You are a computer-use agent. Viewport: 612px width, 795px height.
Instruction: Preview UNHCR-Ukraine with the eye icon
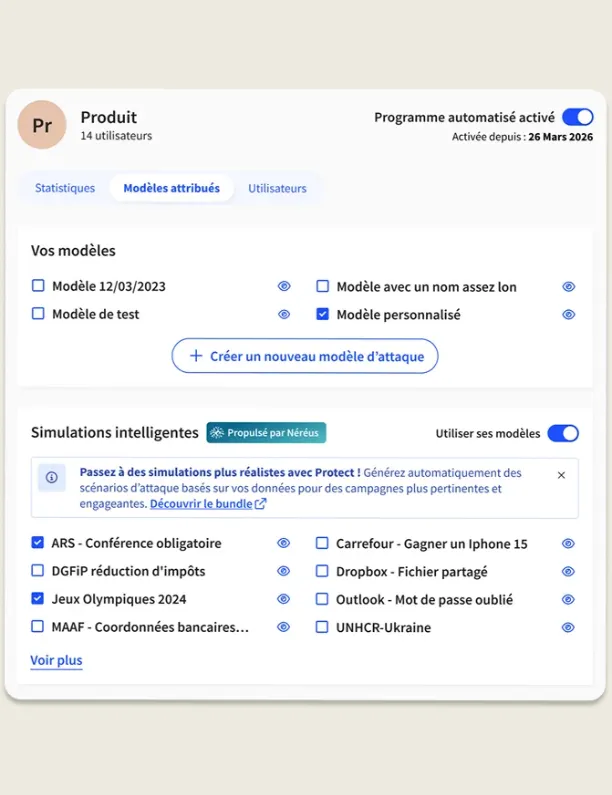[x=568, y=627]
